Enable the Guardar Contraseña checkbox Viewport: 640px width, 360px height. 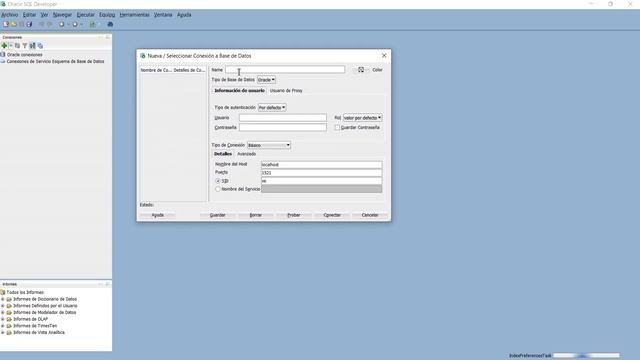pyautogui.click(x=337, y=128)
